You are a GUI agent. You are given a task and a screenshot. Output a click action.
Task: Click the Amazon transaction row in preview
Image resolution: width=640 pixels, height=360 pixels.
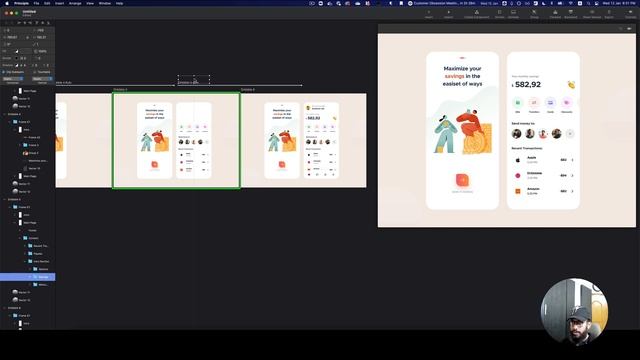click(x=543, y=191)
